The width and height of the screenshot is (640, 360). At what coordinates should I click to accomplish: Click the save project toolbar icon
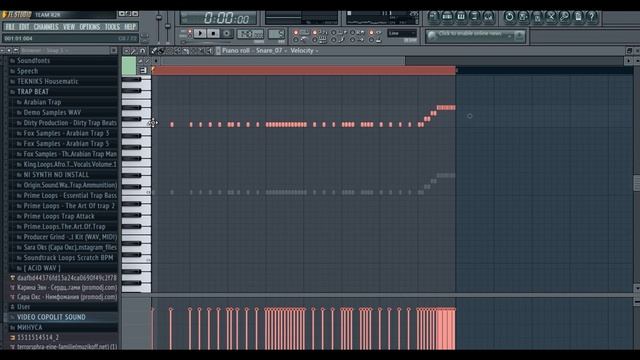point(523,17)
